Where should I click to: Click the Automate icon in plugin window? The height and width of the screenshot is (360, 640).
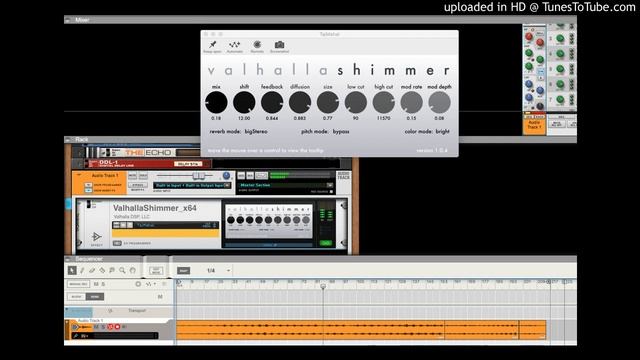point(234,44)
